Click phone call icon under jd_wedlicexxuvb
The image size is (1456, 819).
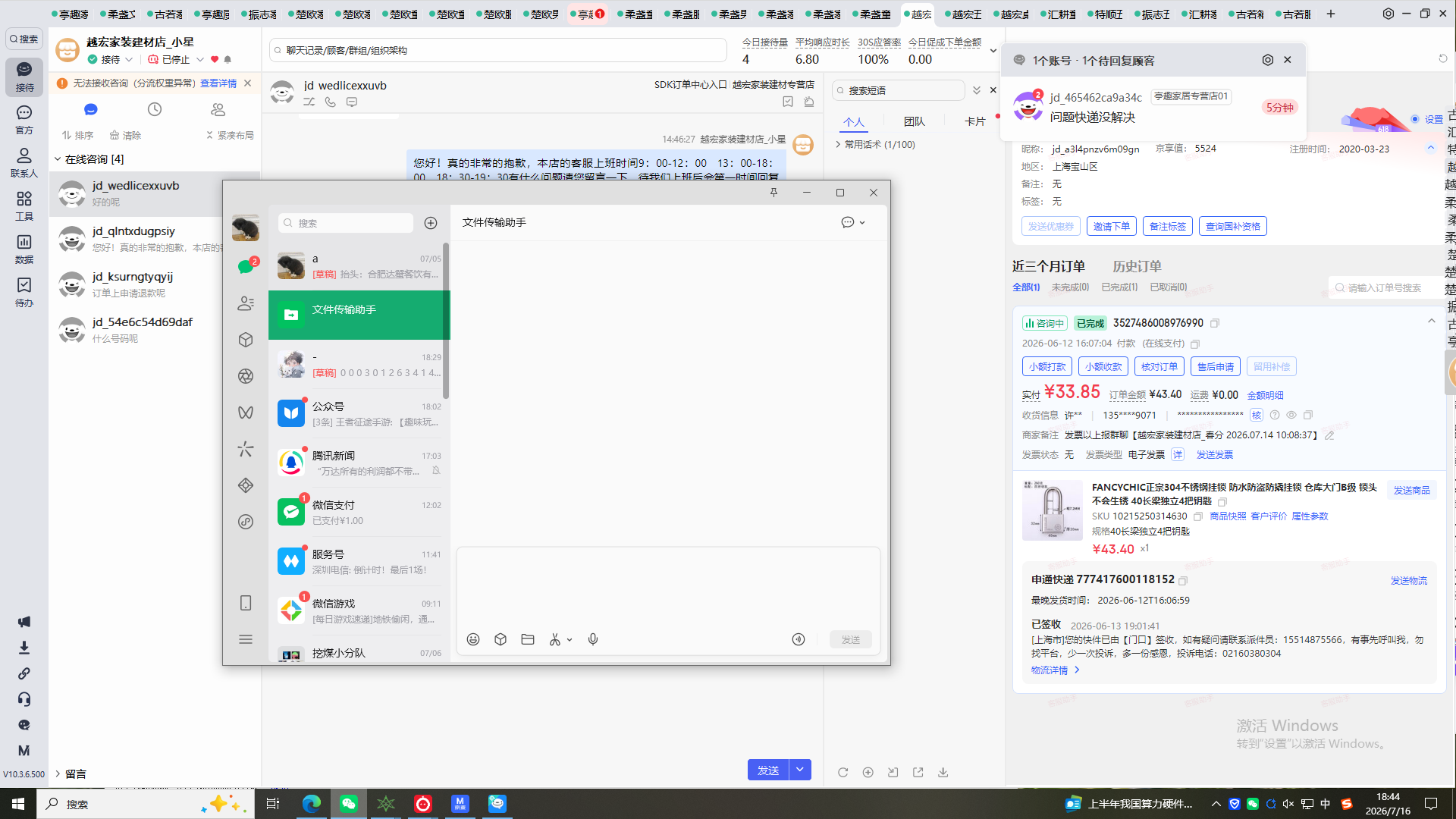pos(331,102)
